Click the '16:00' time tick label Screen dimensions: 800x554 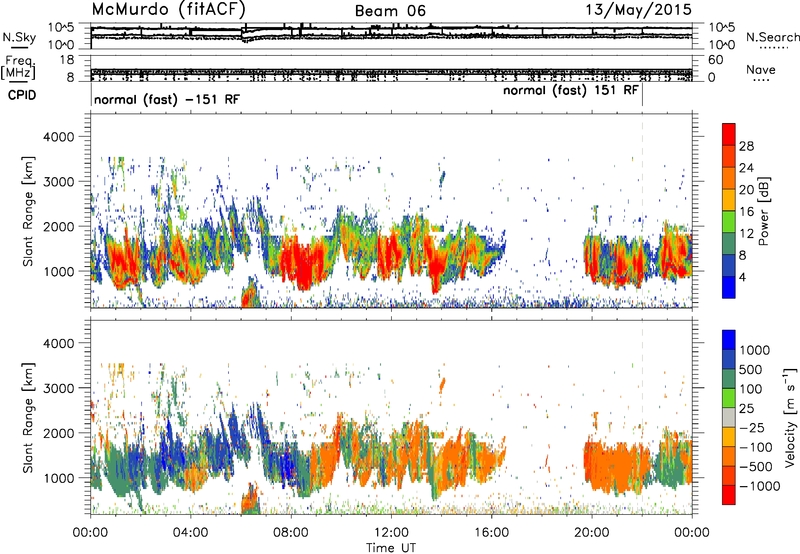pos(491,532)
